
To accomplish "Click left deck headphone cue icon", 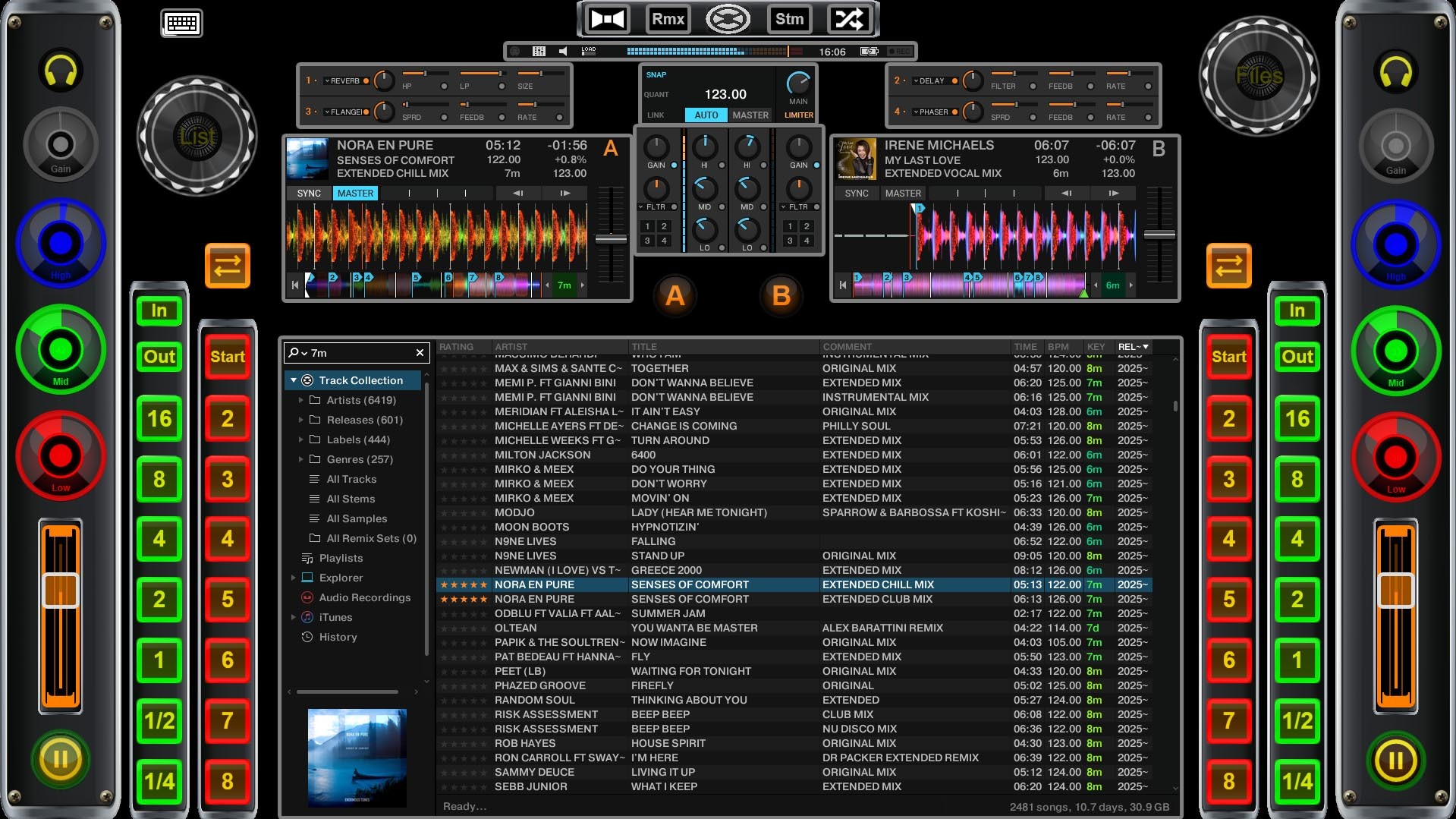I will (61, 71).
